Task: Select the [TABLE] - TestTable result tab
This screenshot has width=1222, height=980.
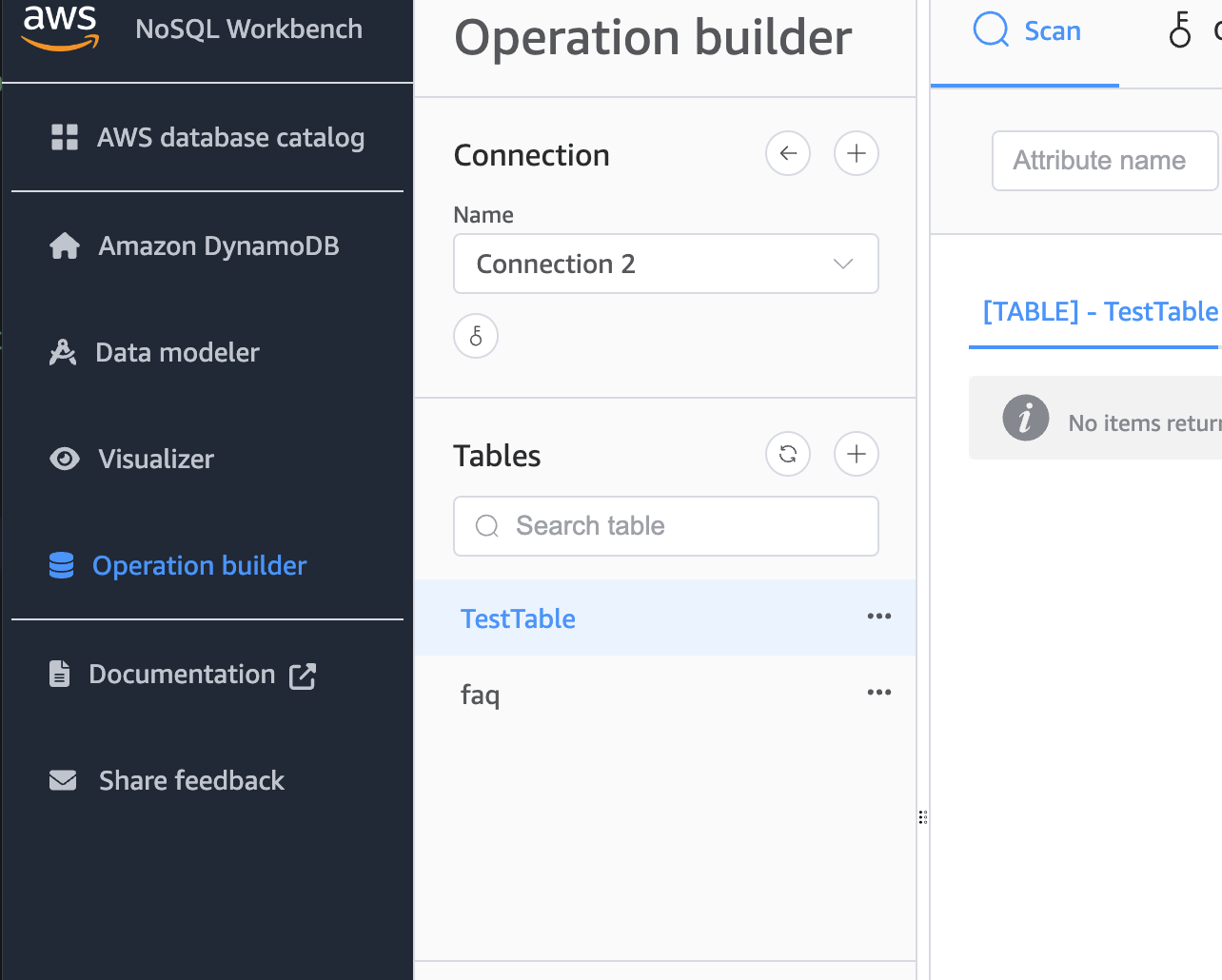Action: pos(1099,312)
